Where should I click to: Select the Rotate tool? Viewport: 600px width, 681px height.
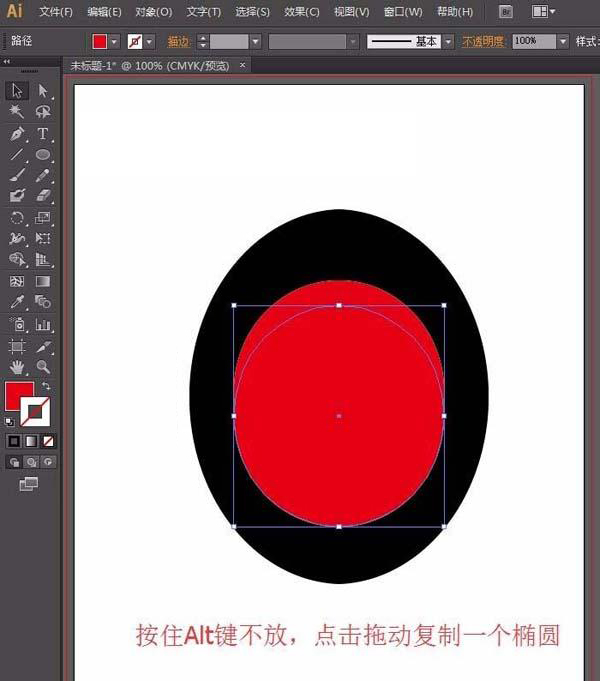point(17,217)
